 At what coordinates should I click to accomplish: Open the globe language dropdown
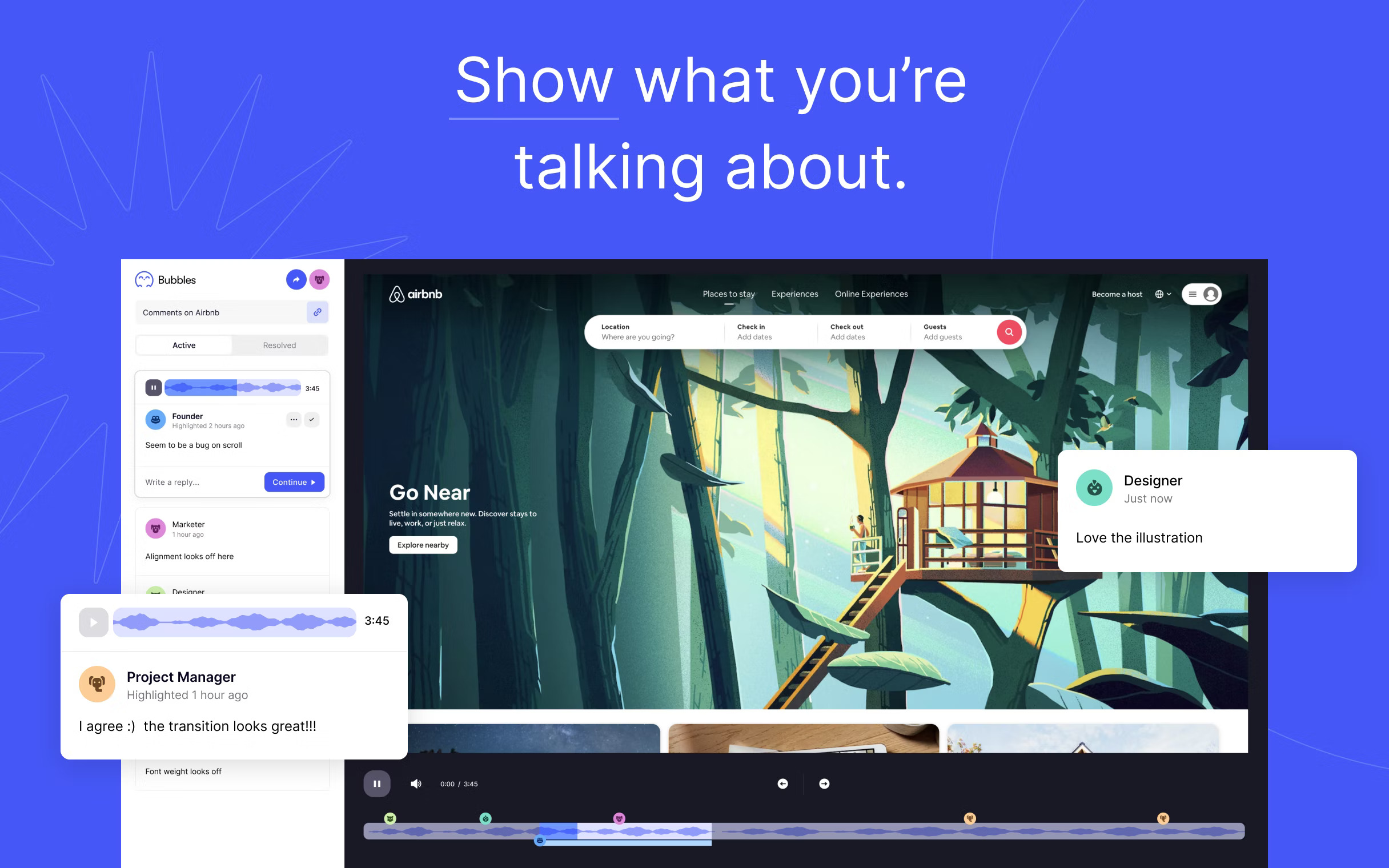(x=1163, y=294)
